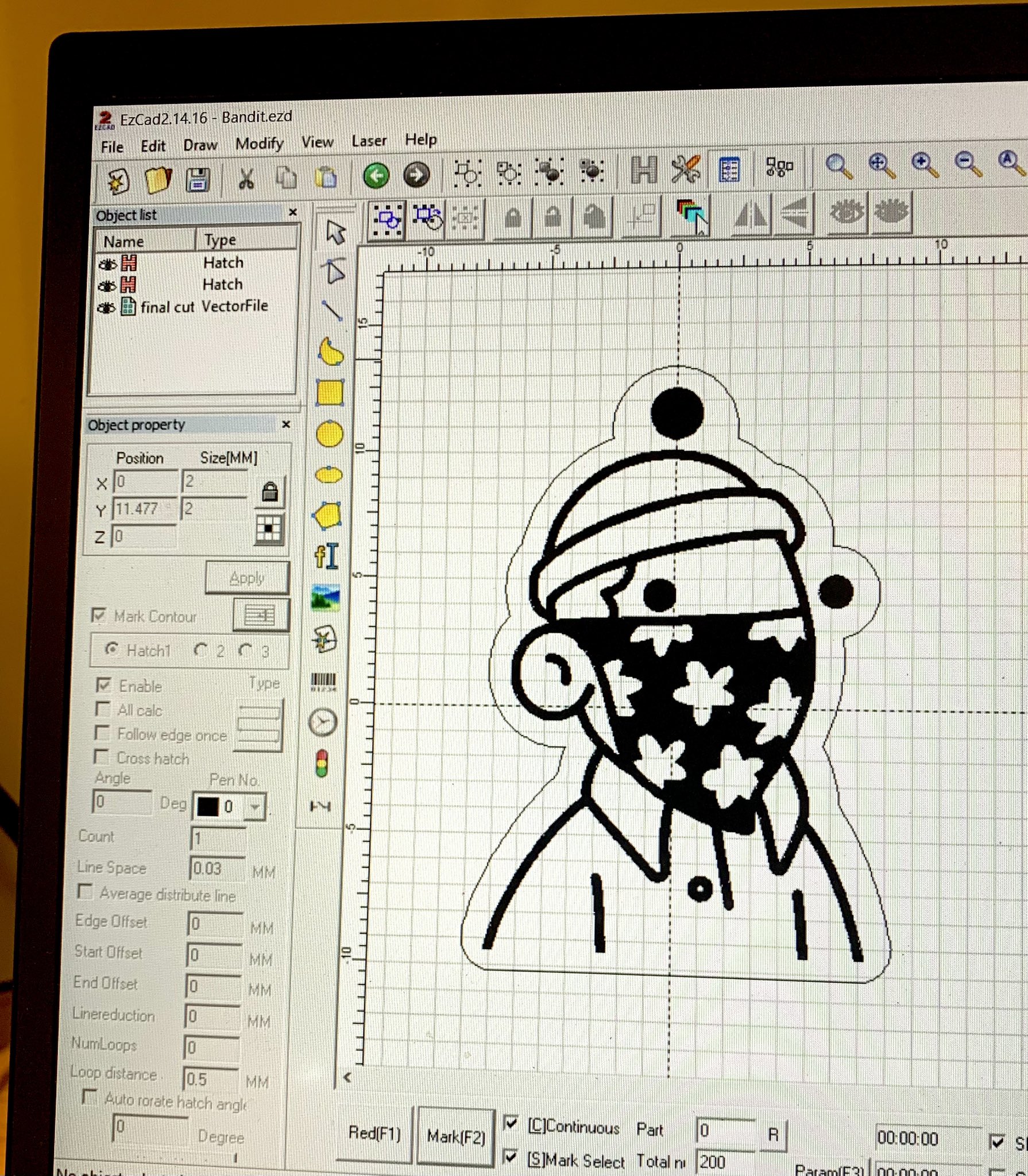The width and height of the screenshot is (1028, 1176).
Task: Select the Hatch1 radio option
Action: 111,649
